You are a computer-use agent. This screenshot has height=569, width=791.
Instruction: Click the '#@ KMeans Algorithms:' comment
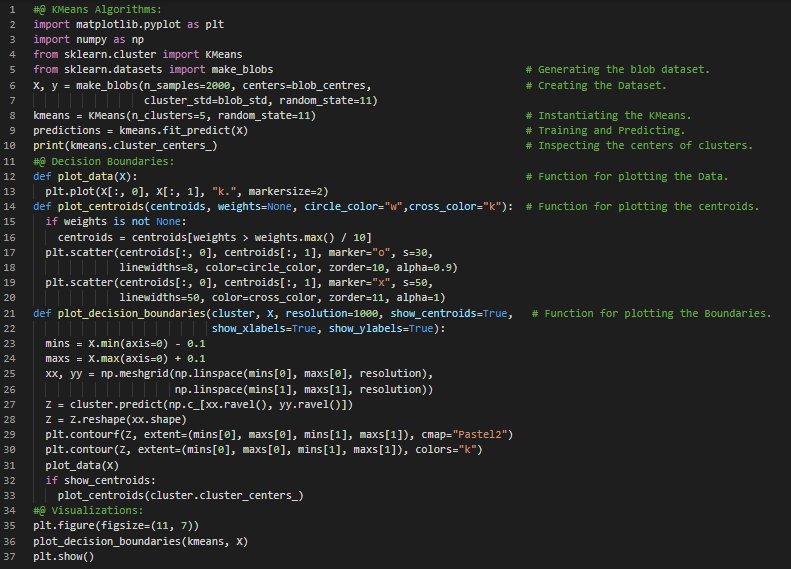pyautogui.click(x=89, y=9)
